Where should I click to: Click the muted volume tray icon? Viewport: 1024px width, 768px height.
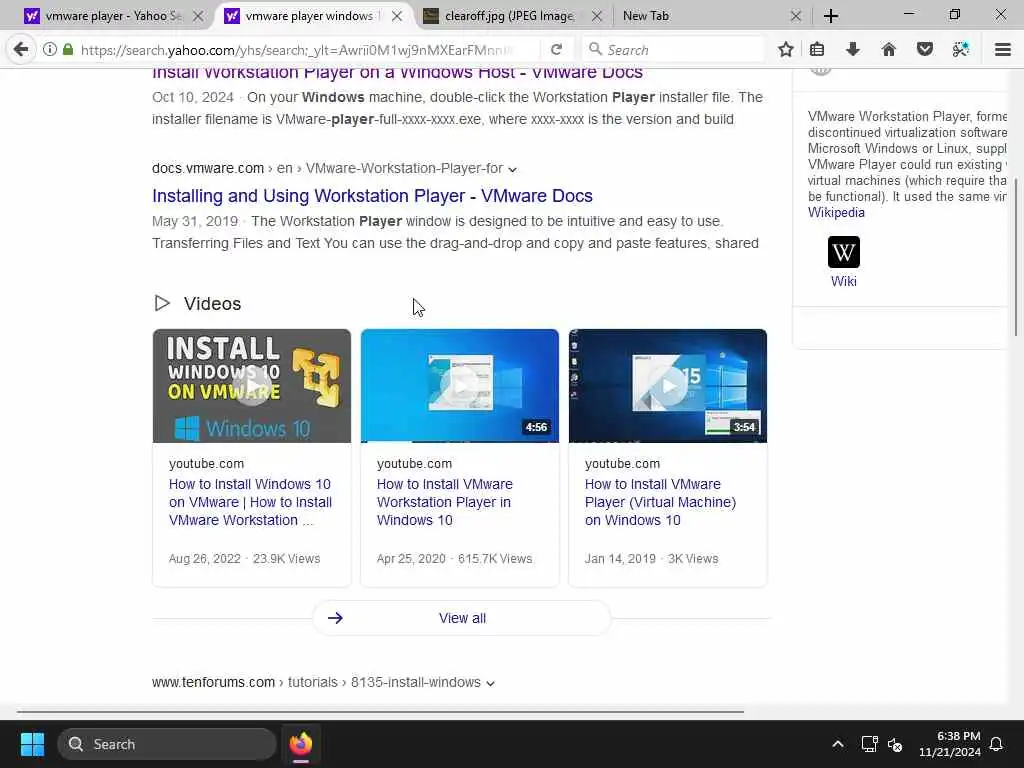895,744
